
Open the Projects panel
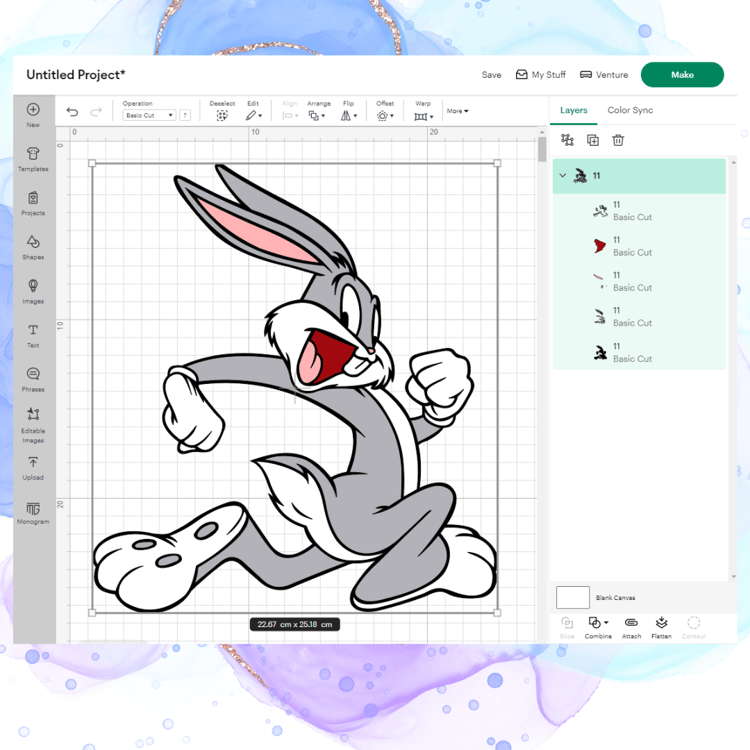click(x=33, y=203)
